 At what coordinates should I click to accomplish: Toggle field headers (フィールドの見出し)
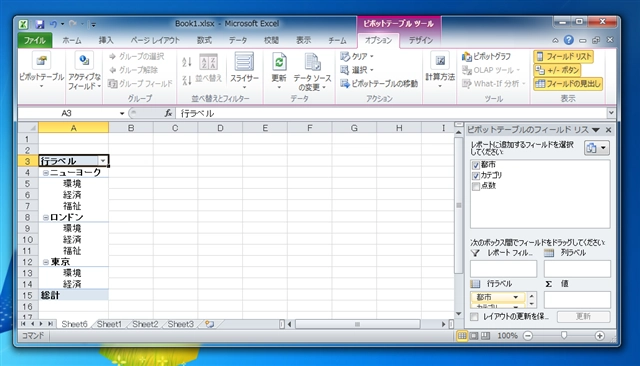[x=568, y=84]
